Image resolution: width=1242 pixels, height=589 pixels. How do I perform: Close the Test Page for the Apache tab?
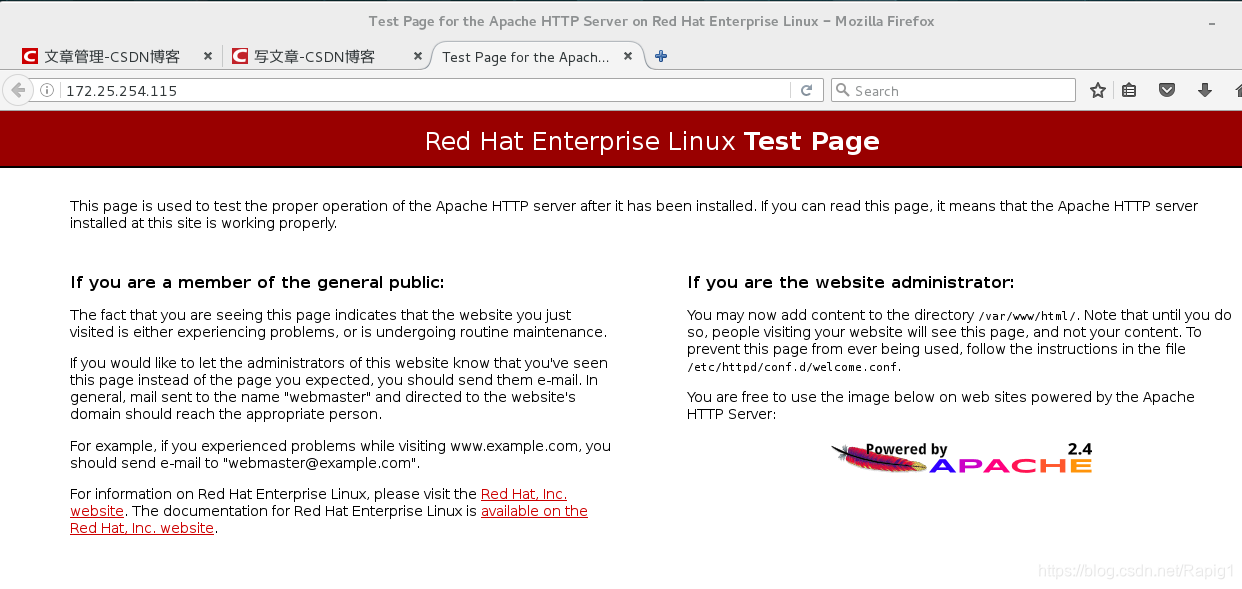pyautogui.click(x=628, y=56)
